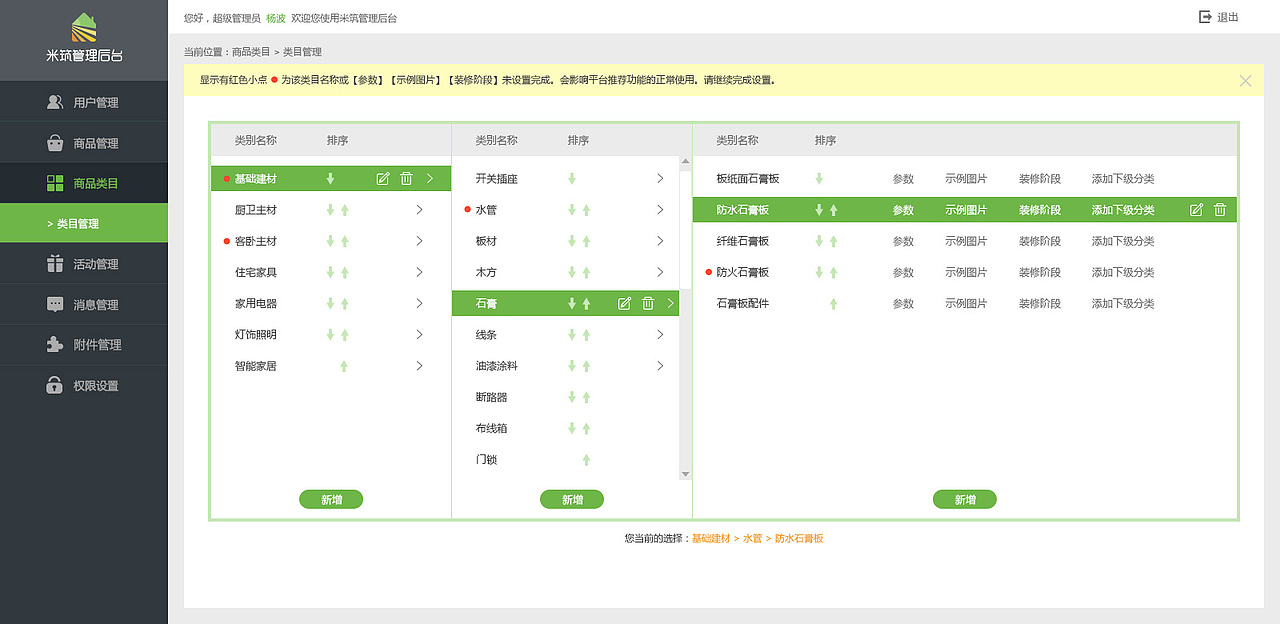Delete the 石膏 category with trash icon

(648, 303)
